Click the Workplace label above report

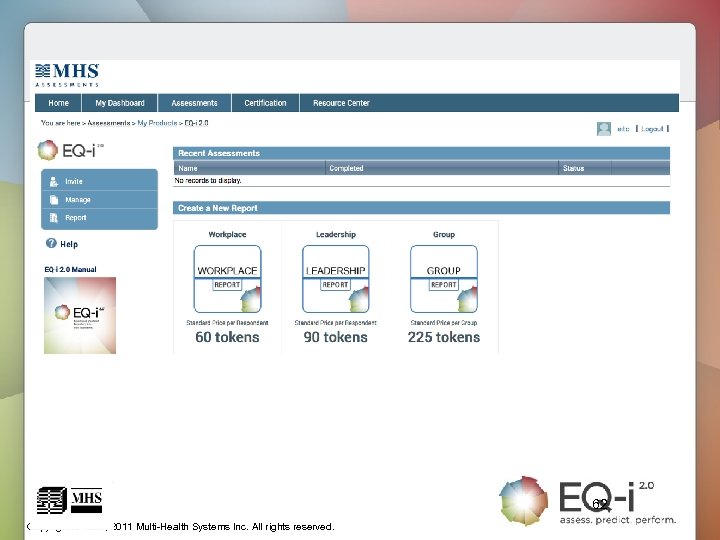pos(227,234)
